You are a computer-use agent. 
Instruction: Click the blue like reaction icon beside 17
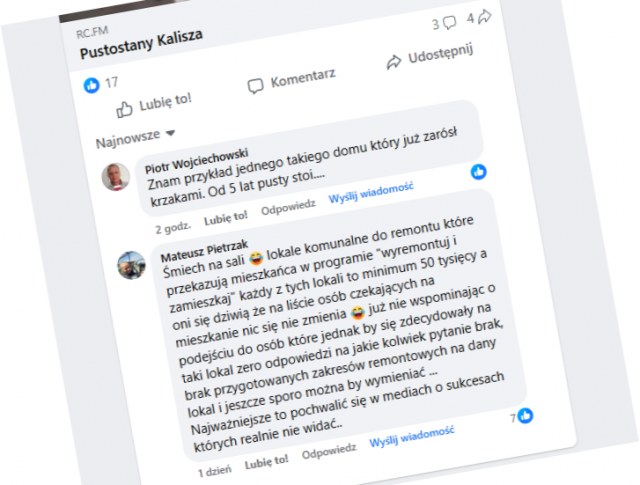point(91,85)
